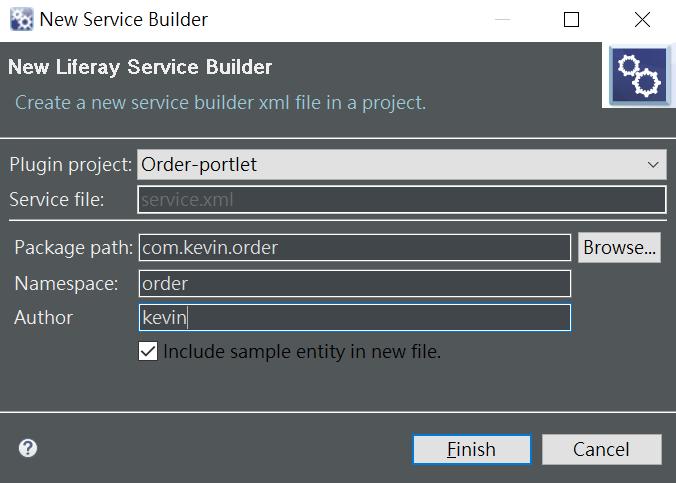
Task: Close the dialog with the X icon
Action: pos(642,19)
